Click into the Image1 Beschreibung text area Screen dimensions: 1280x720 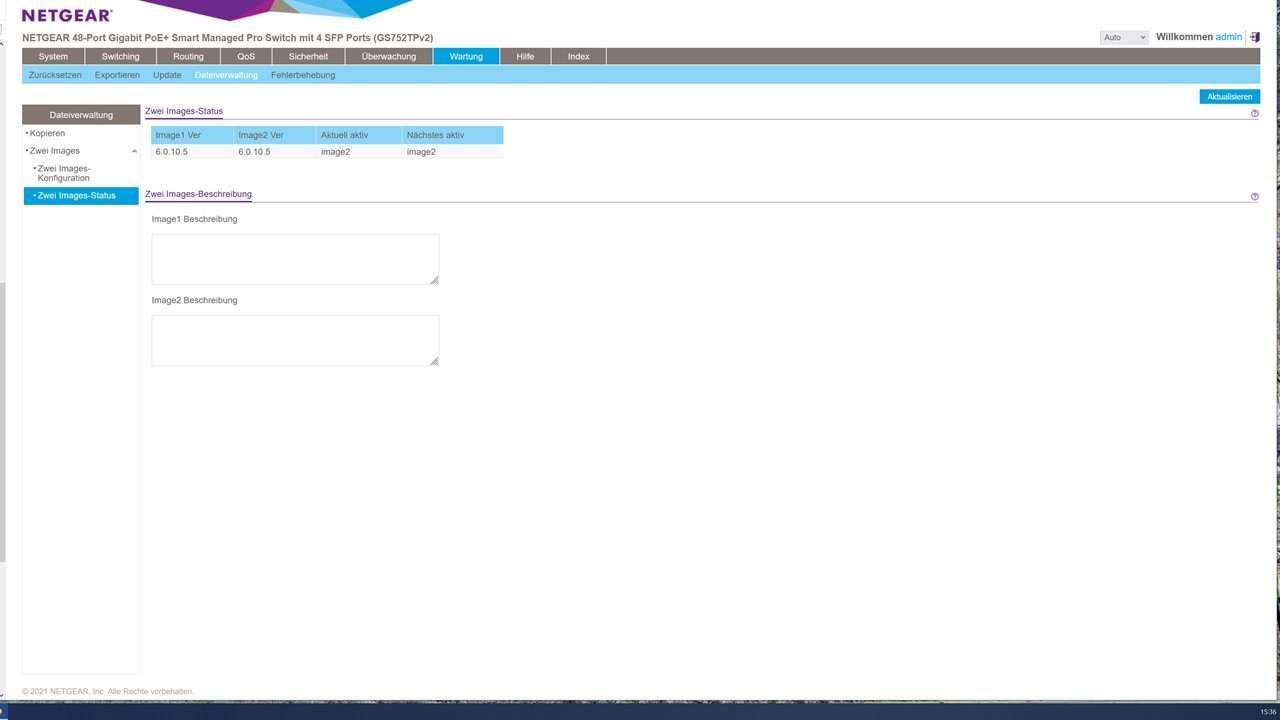pos(295,259)
